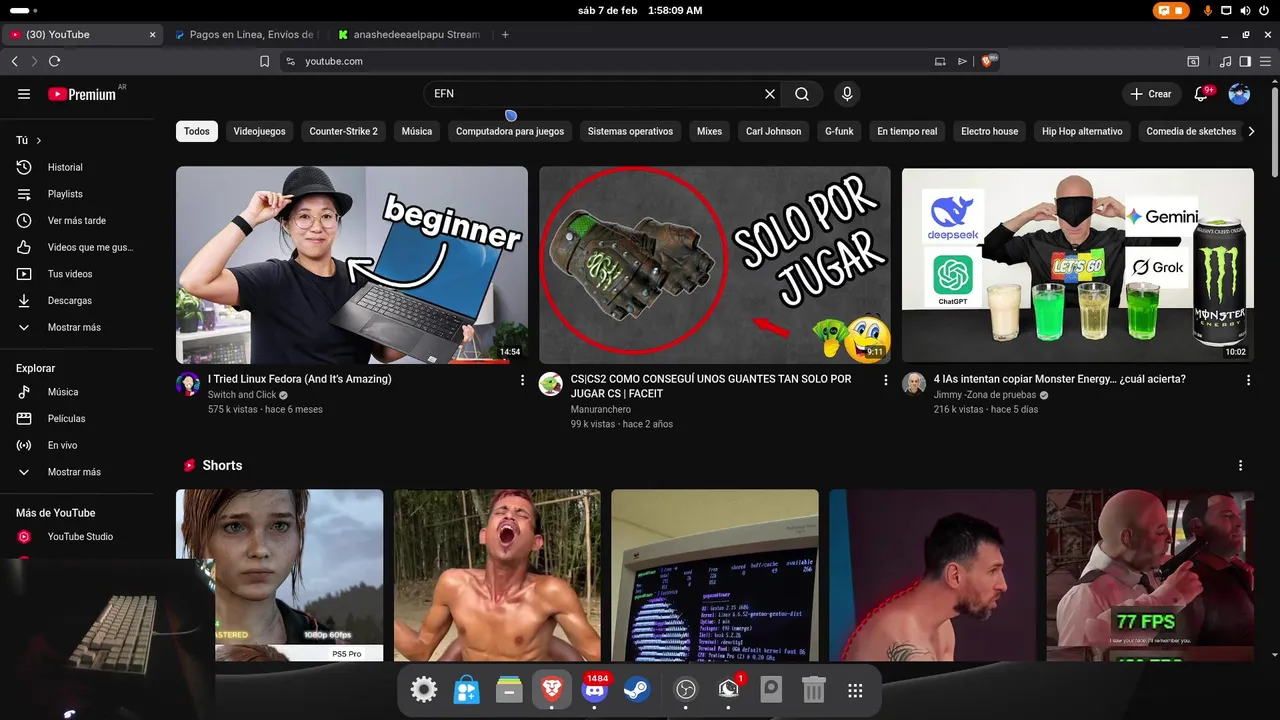
Task: Select the Música filter chip
Action: pyautogui.click(x=417, y=131)
